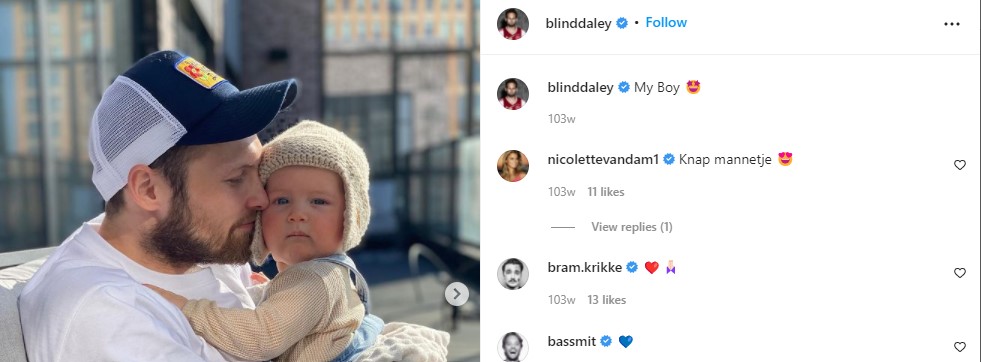
Task: Click the verified badge next to the blinddaley header
Action: [x=622, y=24]
